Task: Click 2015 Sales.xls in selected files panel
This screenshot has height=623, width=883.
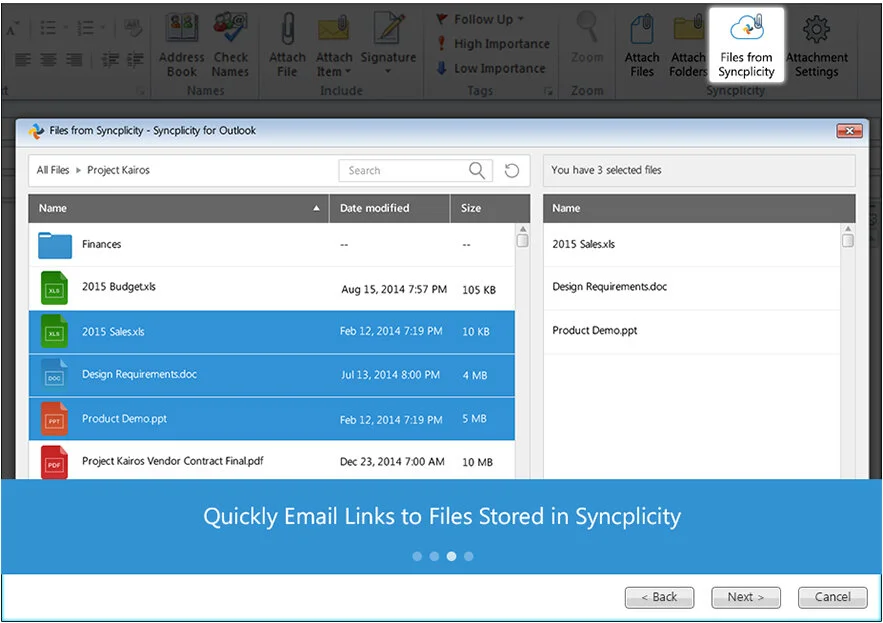Action: [692, 244]
